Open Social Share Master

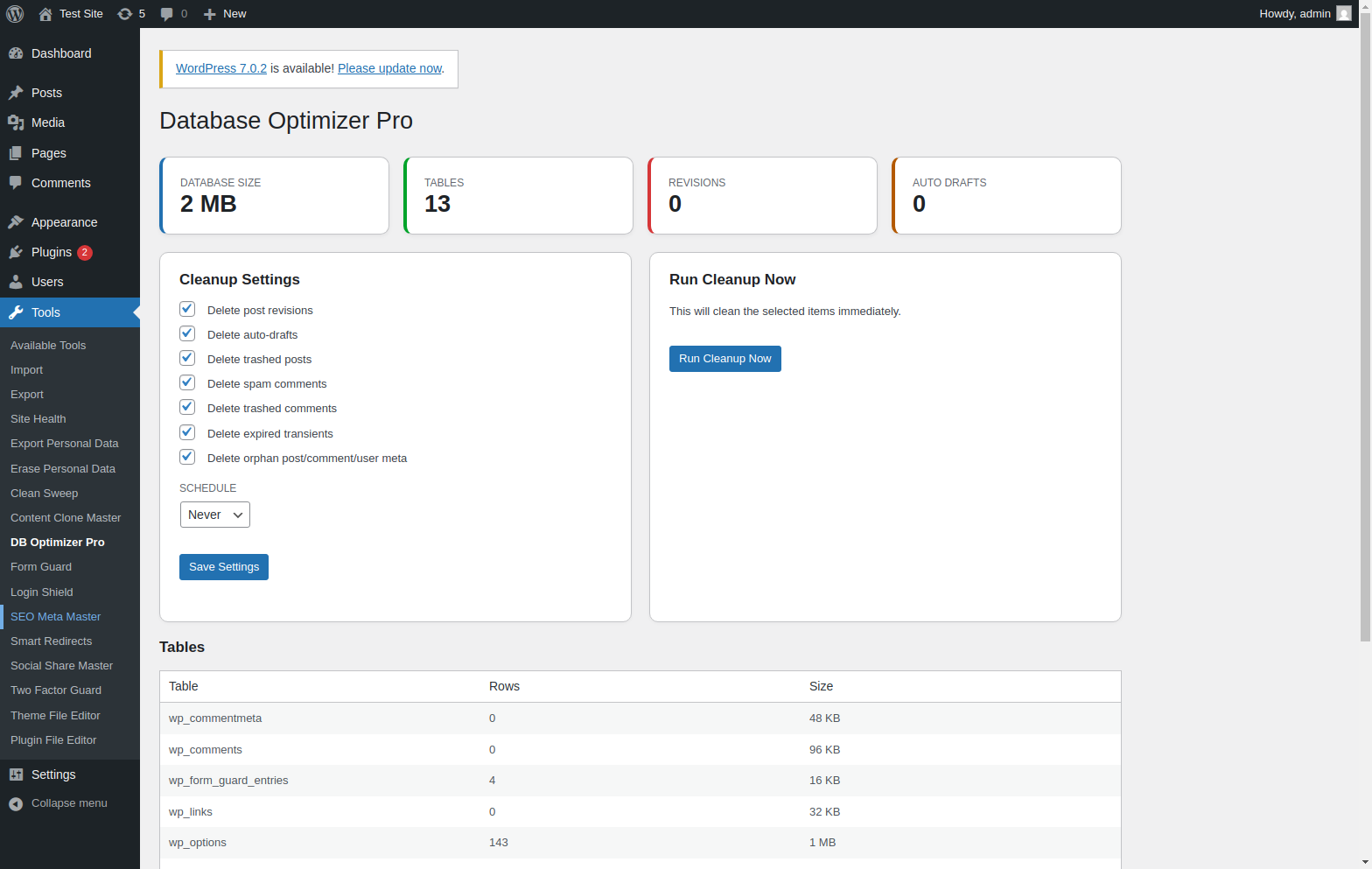pyautogui.click(x=61, y=666)
